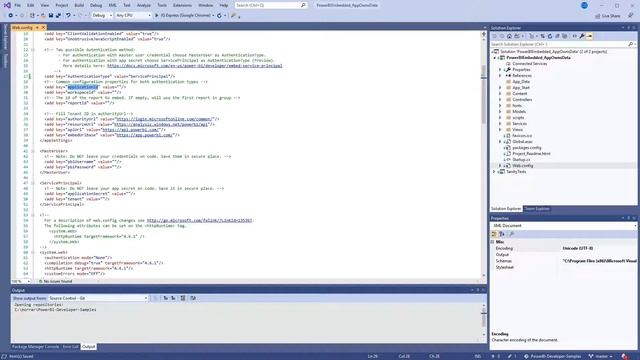
Task: Click Refresh icon in Solution Explorer toolbar
Action: (550, 36)
